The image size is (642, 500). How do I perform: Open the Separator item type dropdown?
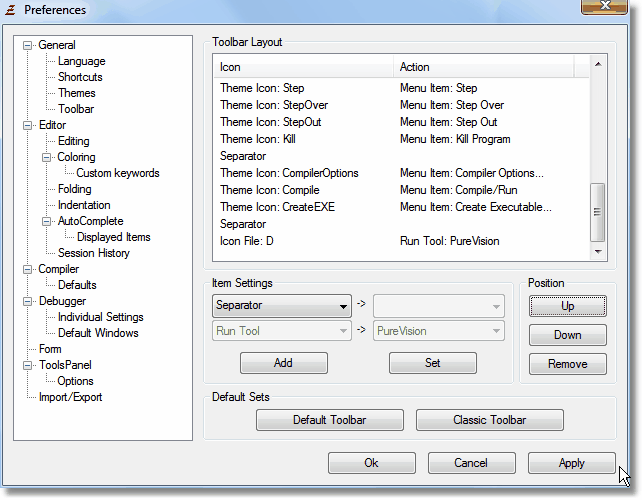[281, 305]
